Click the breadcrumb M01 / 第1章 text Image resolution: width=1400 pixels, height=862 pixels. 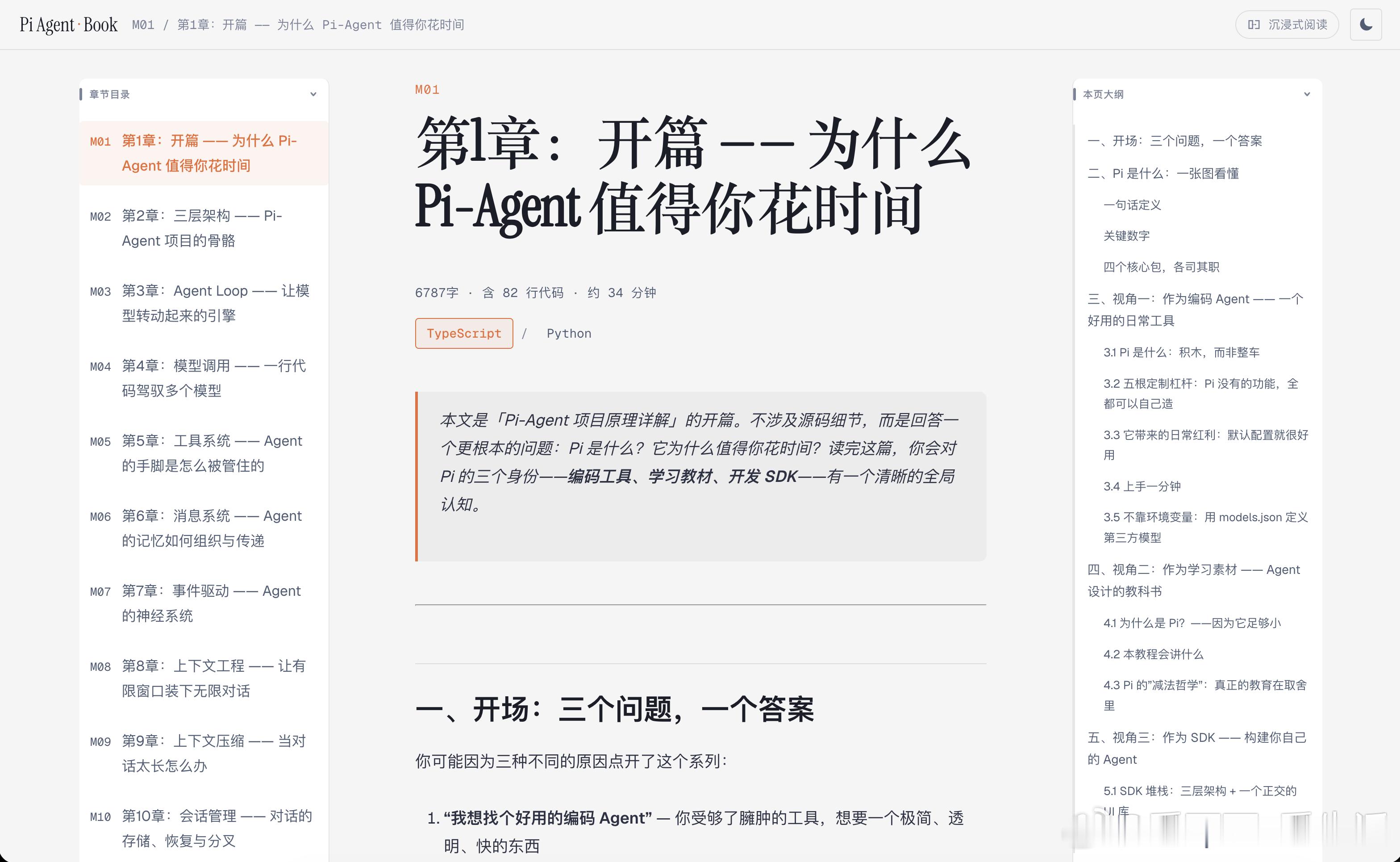298,25
